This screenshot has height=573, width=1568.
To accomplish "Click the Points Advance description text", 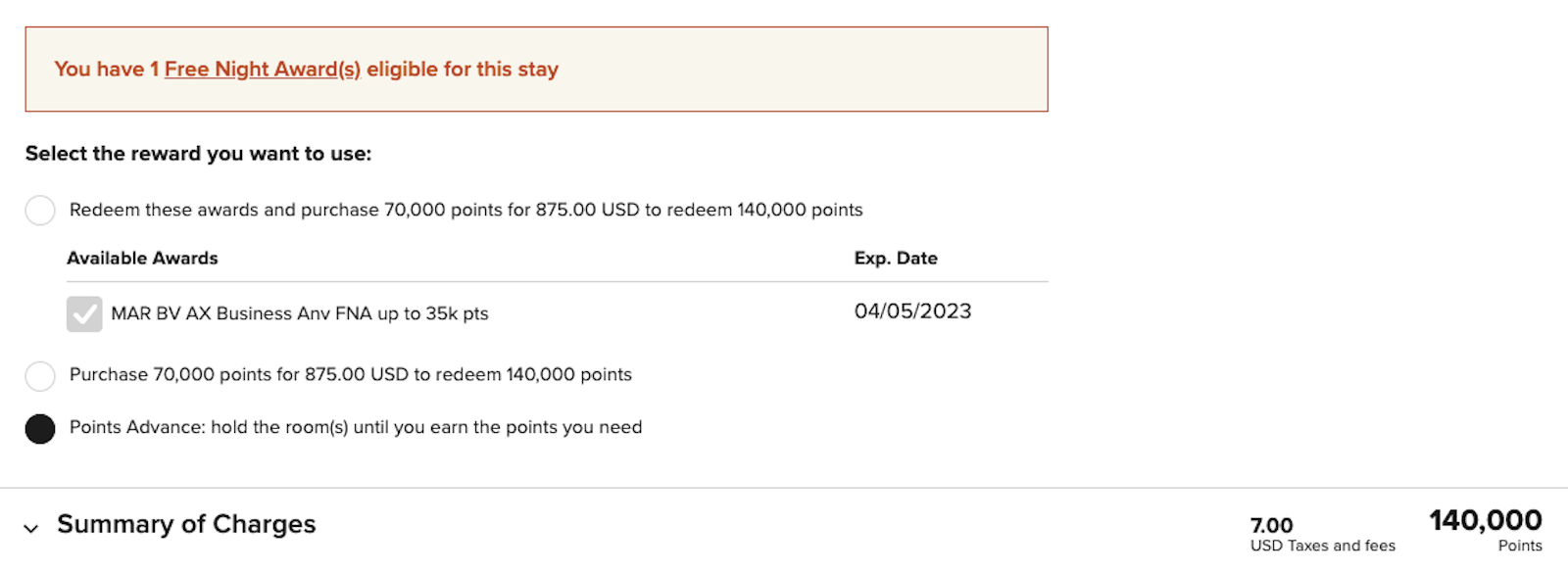I will pyautogui.click(x=355, y=427).
